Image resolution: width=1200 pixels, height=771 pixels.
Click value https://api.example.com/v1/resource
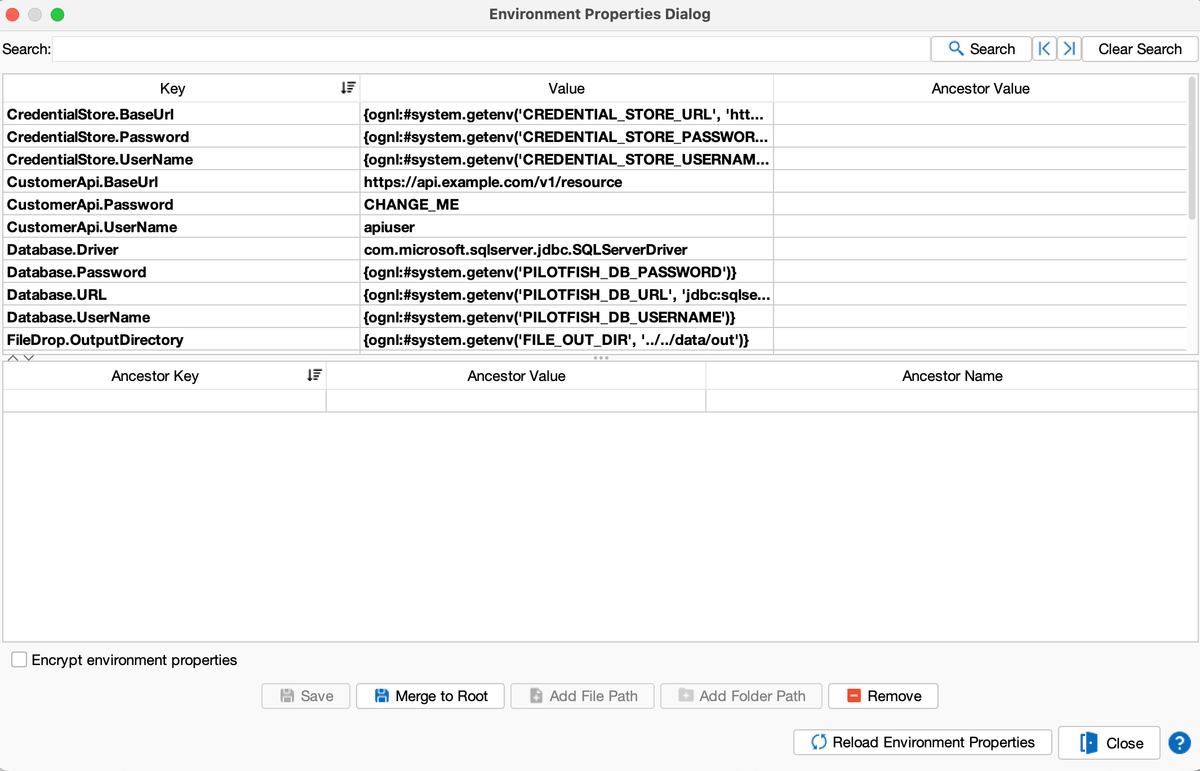point(566,182)
